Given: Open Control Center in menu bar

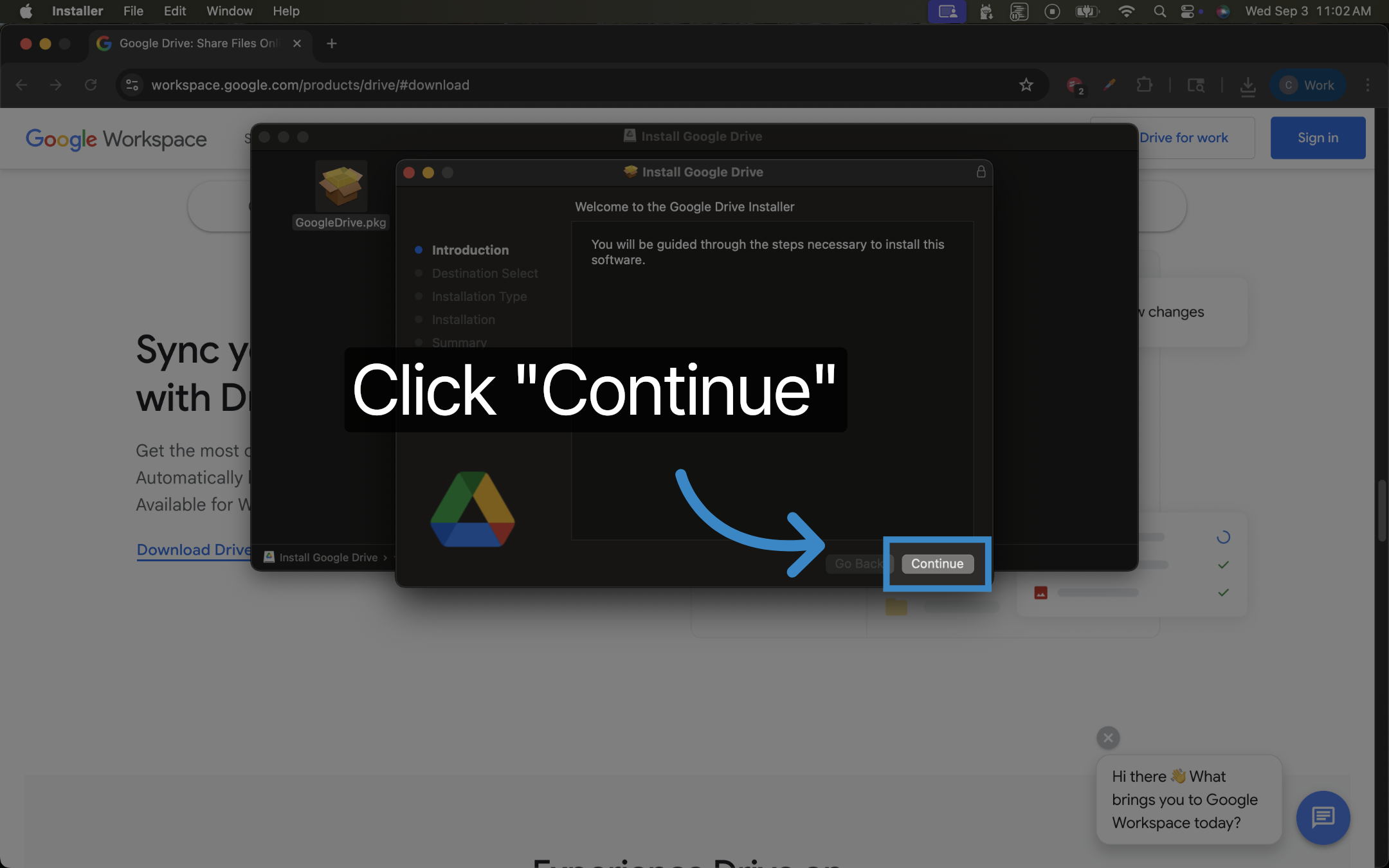Looking at the screenshot, I should coord(1188,11).
